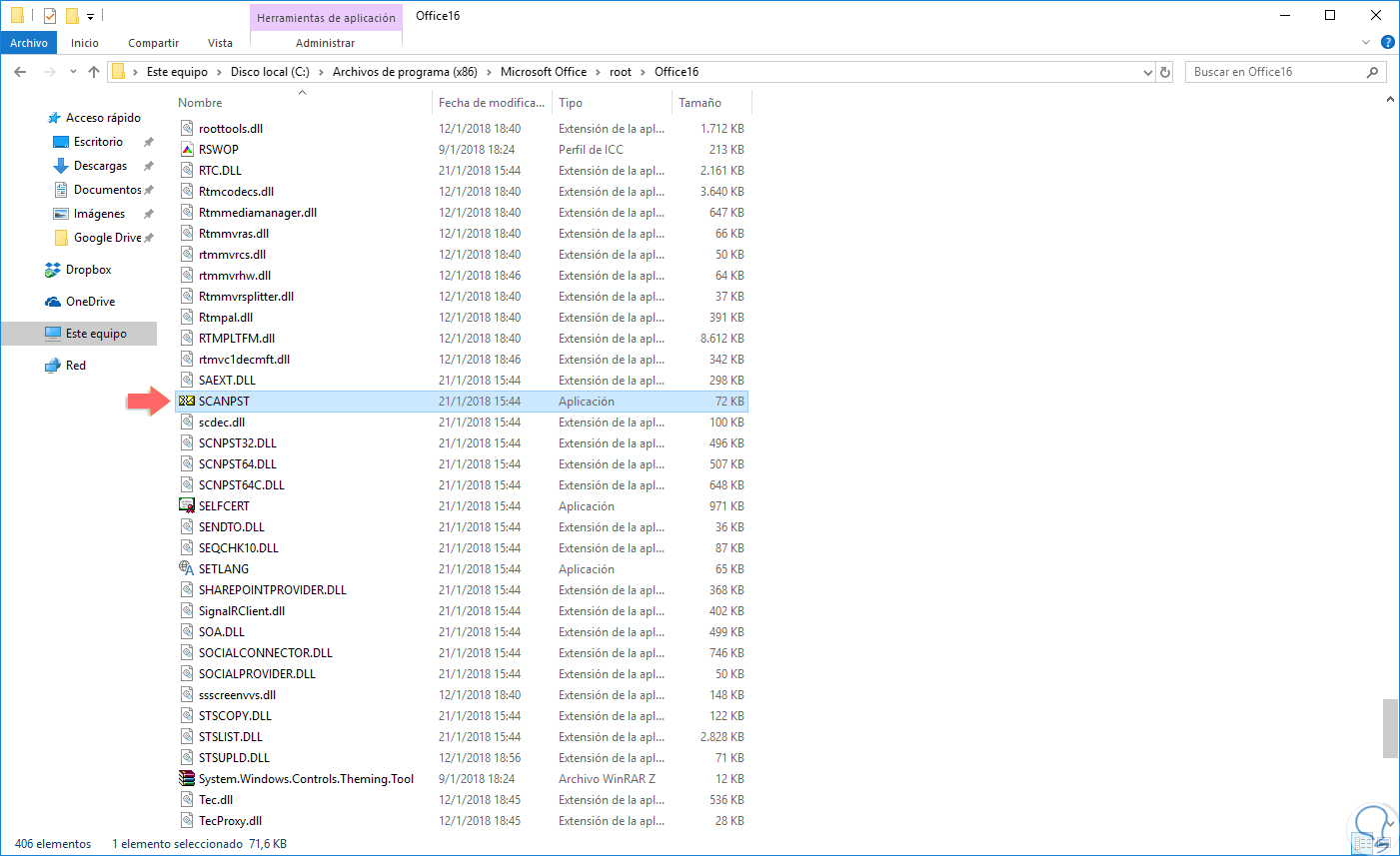Expand the chevron after Microsoft Office breadcrumb
Viewport: 1400px width, 856px height.
(x=598, y=72)
